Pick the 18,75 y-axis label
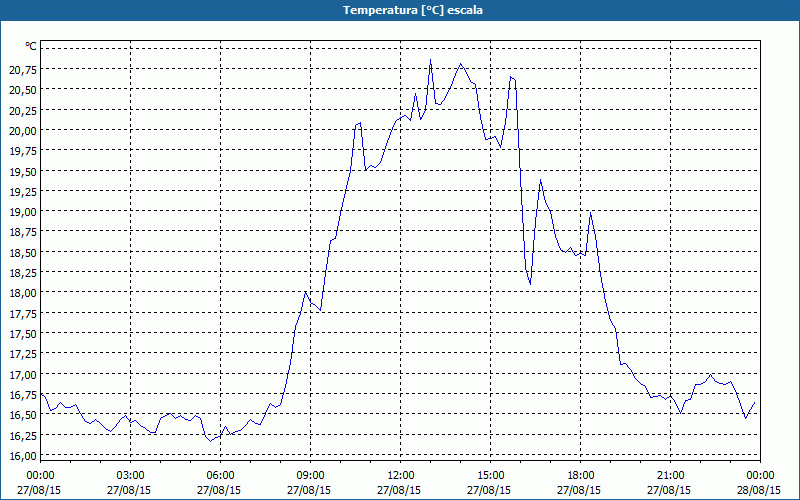Image resolution: width=800 pixels, height=500 pixels. click(x=23, y=233)
